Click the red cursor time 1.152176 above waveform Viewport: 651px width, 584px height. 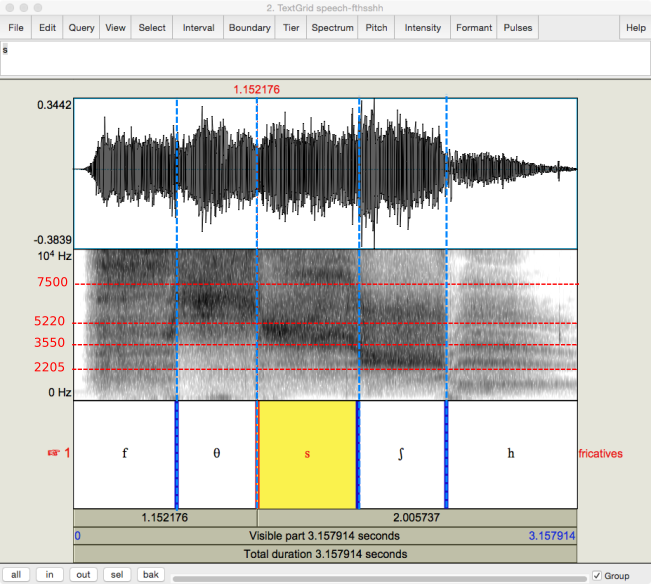257,90
